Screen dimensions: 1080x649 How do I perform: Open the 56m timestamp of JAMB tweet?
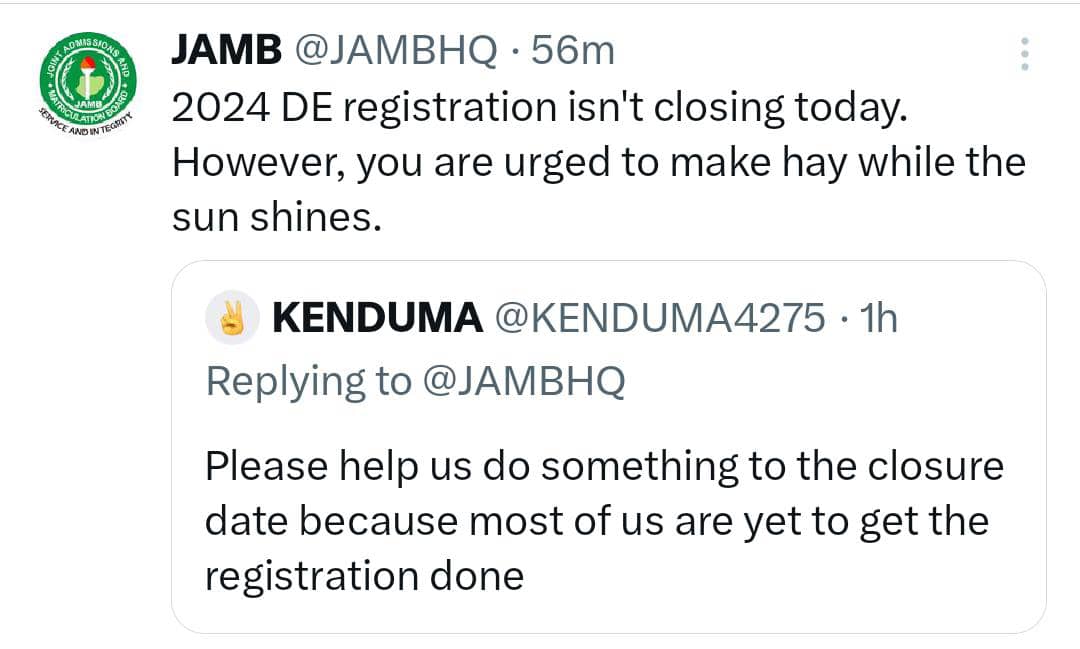tap(572, 51)
